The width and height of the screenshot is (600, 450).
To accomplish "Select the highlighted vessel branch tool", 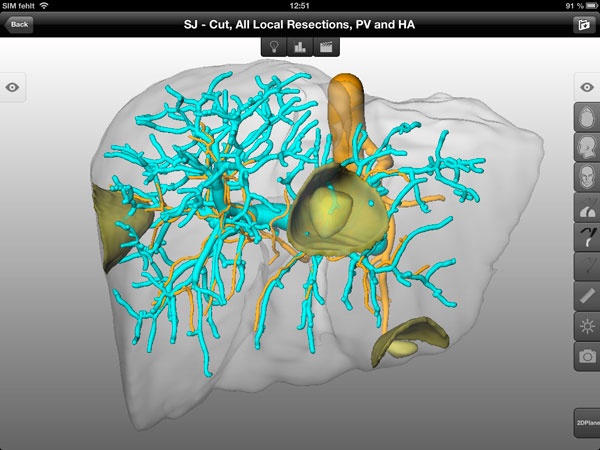I will (587, 237).
